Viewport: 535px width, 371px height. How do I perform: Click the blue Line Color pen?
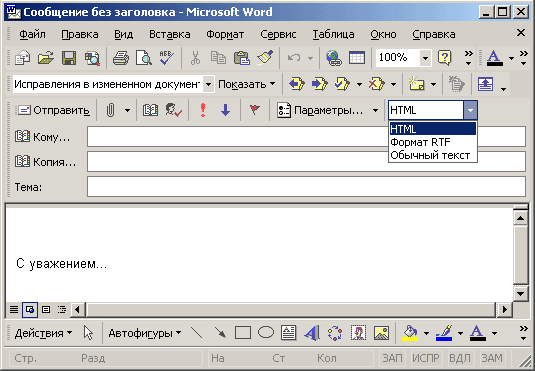[x=444, y=333]
